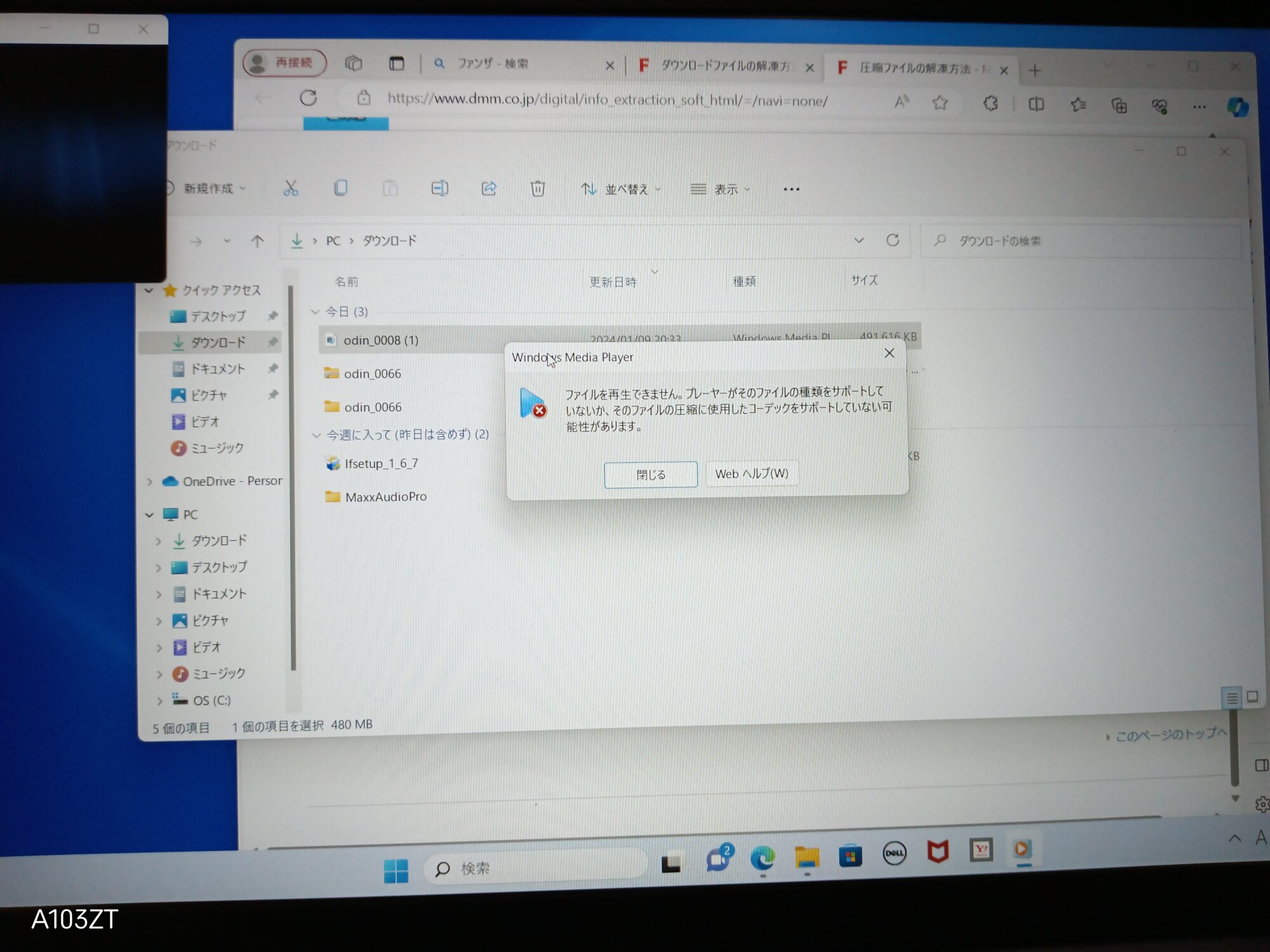Image resolution: width=1270 pixels, height=952 pixels.
Task: Open File Explorer from taskbar
Action: click(x=807, y=857)
